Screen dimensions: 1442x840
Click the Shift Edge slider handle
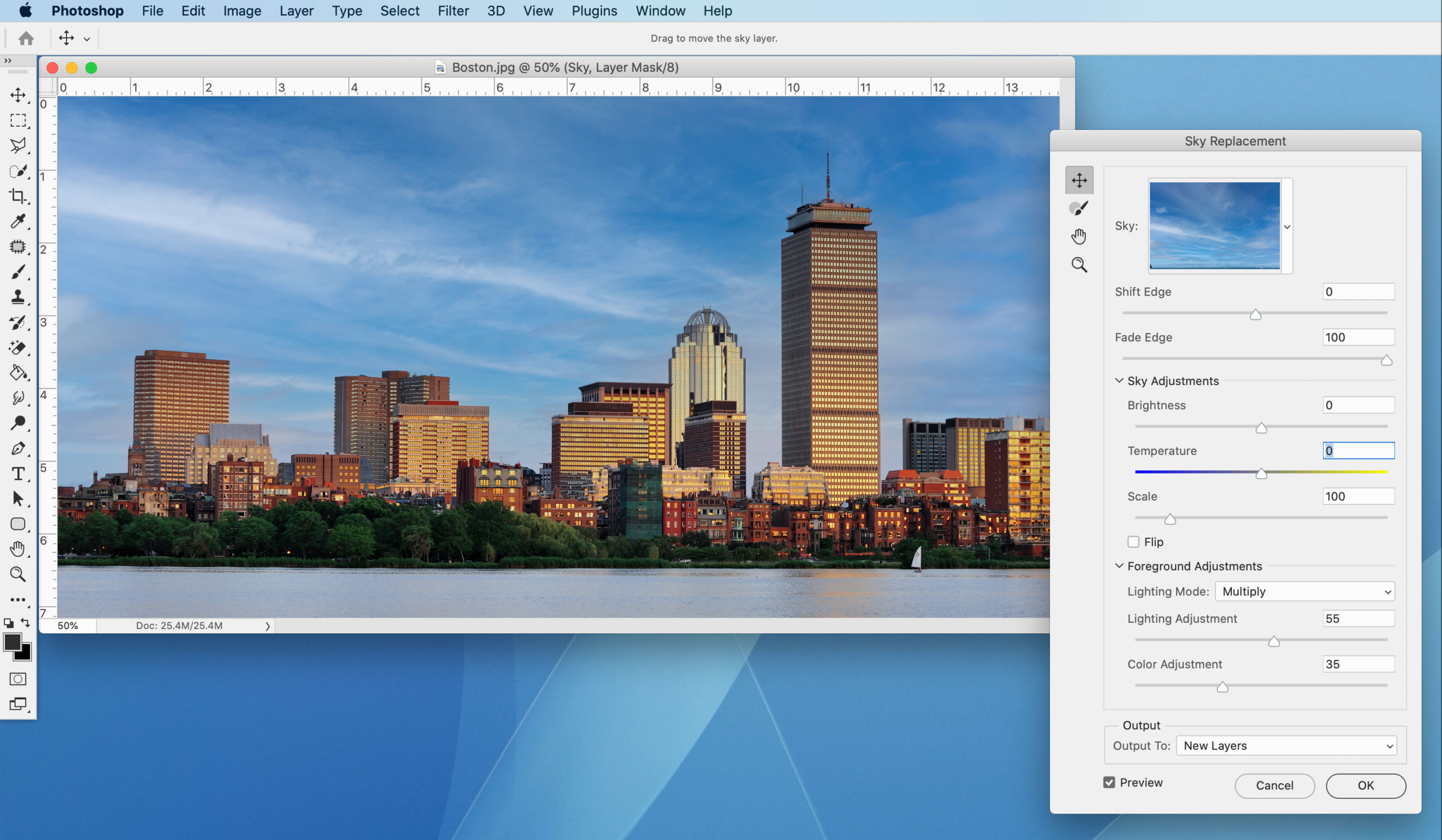point(1255,315)
